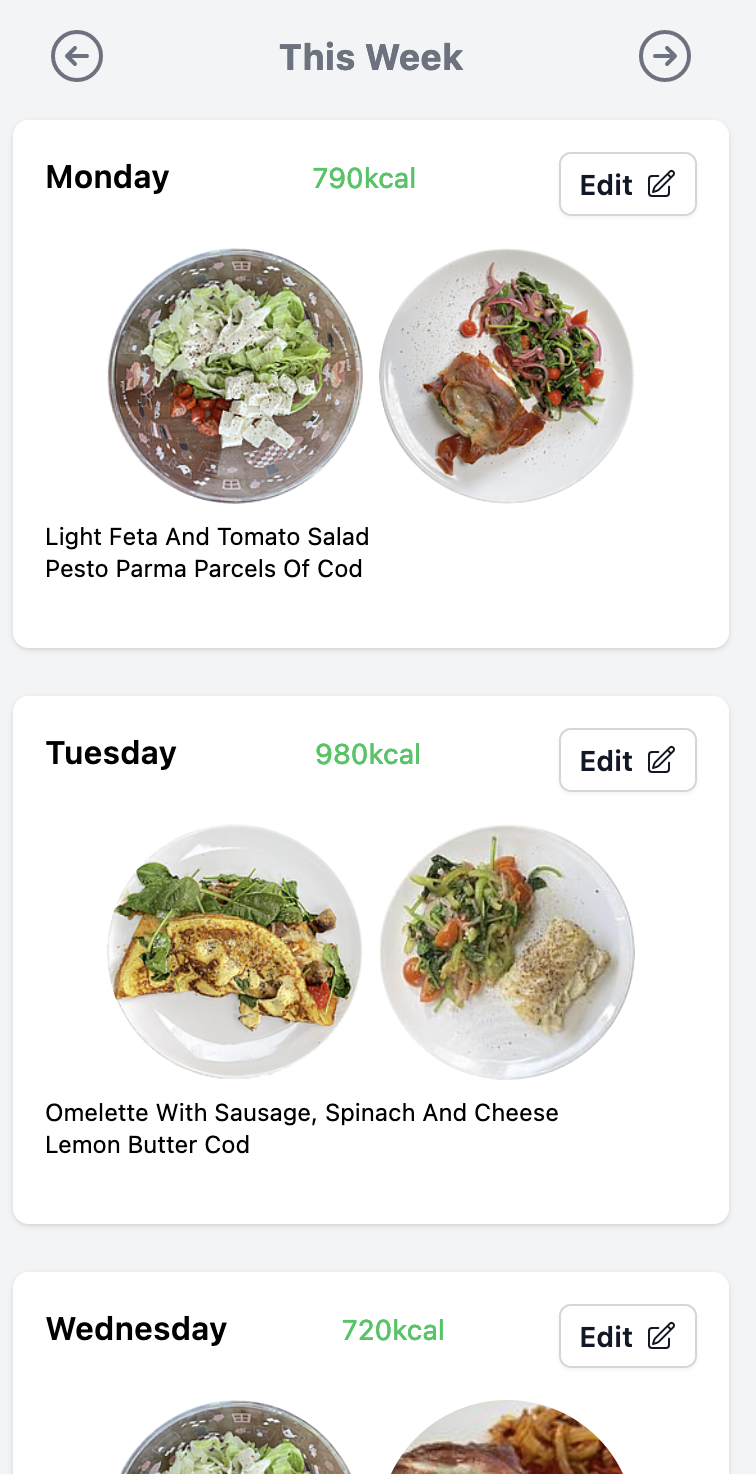The image size is (756, 1474).
Task: Open the sausage omelette plate photo
Action: 235,952
